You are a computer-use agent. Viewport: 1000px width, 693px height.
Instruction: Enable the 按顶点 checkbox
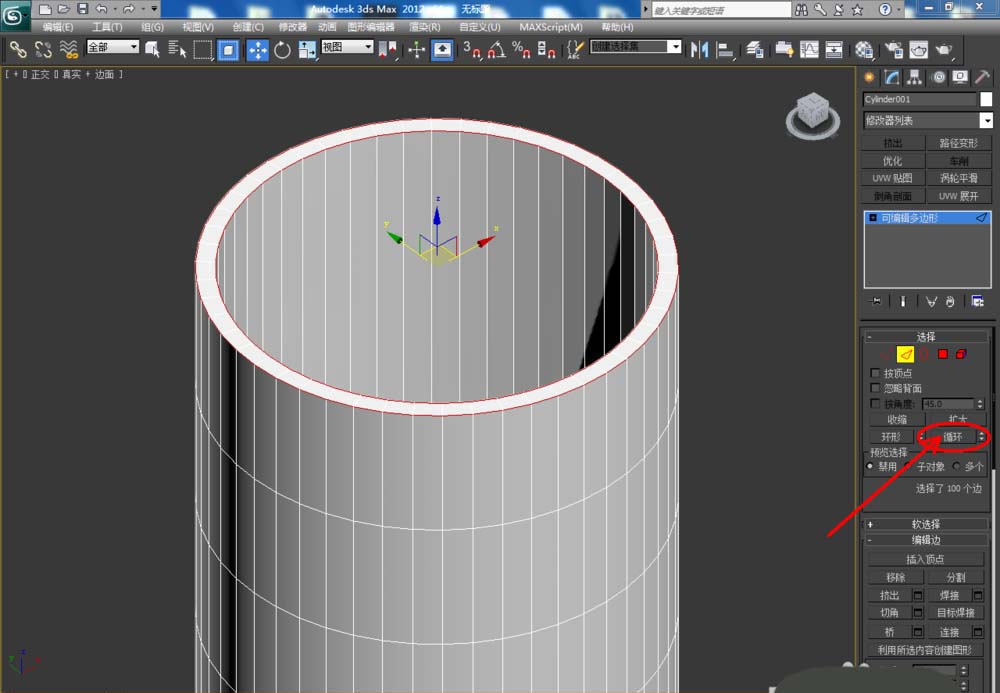[877, 373]
